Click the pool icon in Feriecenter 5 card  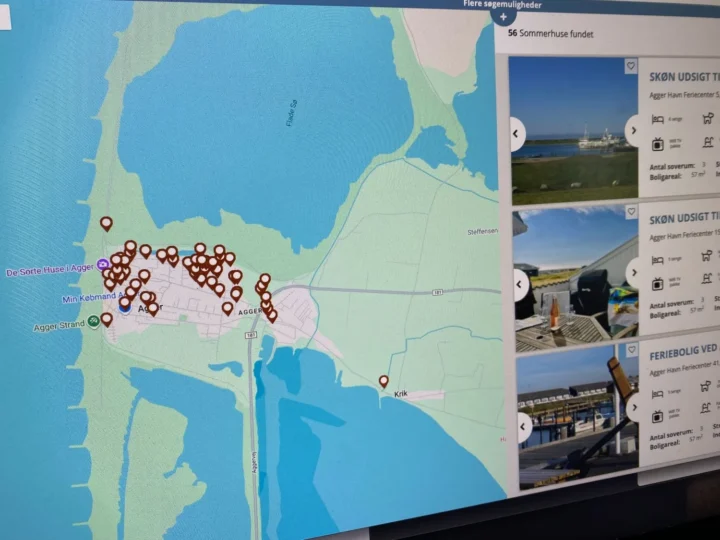[x=708, y=142]
